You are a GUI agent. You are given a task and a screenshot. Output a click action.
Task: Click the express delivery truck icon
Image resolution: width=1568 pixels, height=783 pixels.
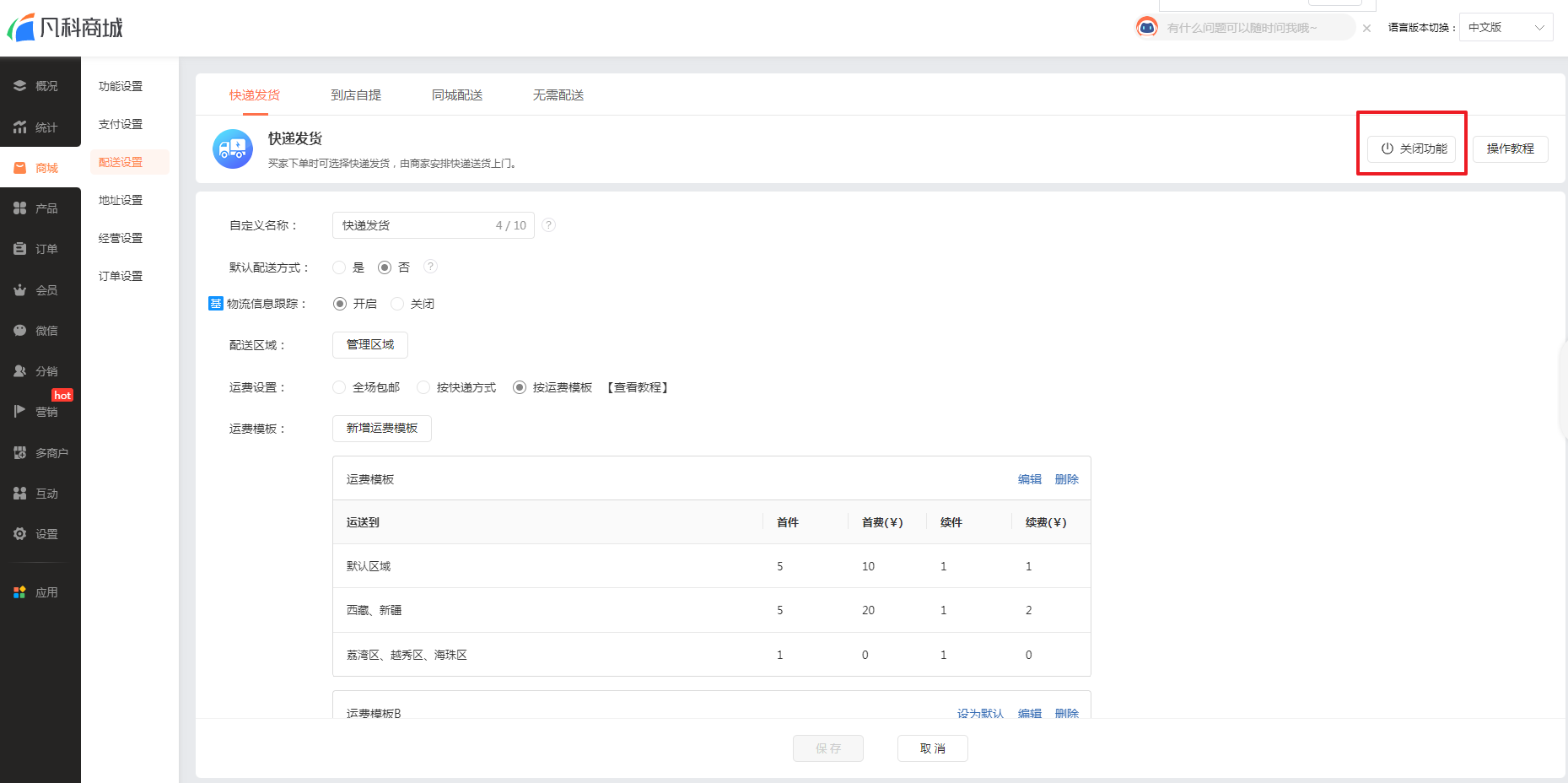[233, 149]
